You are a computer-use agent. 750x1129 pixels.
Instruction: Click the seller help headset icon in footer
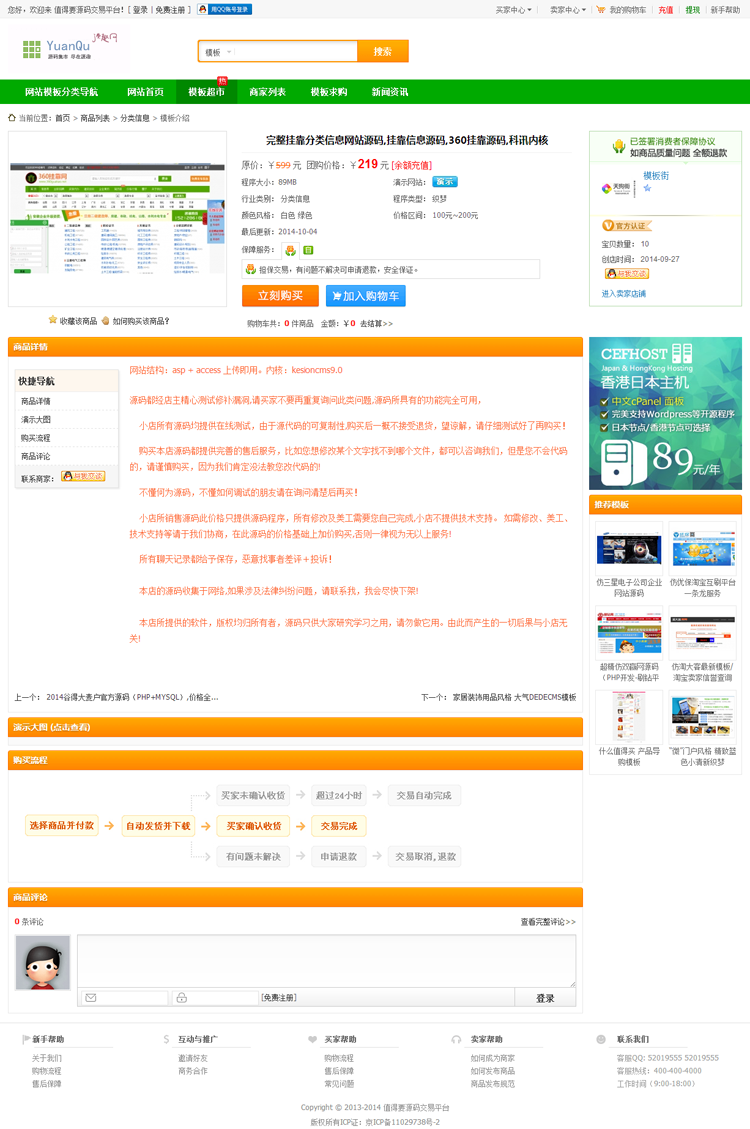point(456,1039)
